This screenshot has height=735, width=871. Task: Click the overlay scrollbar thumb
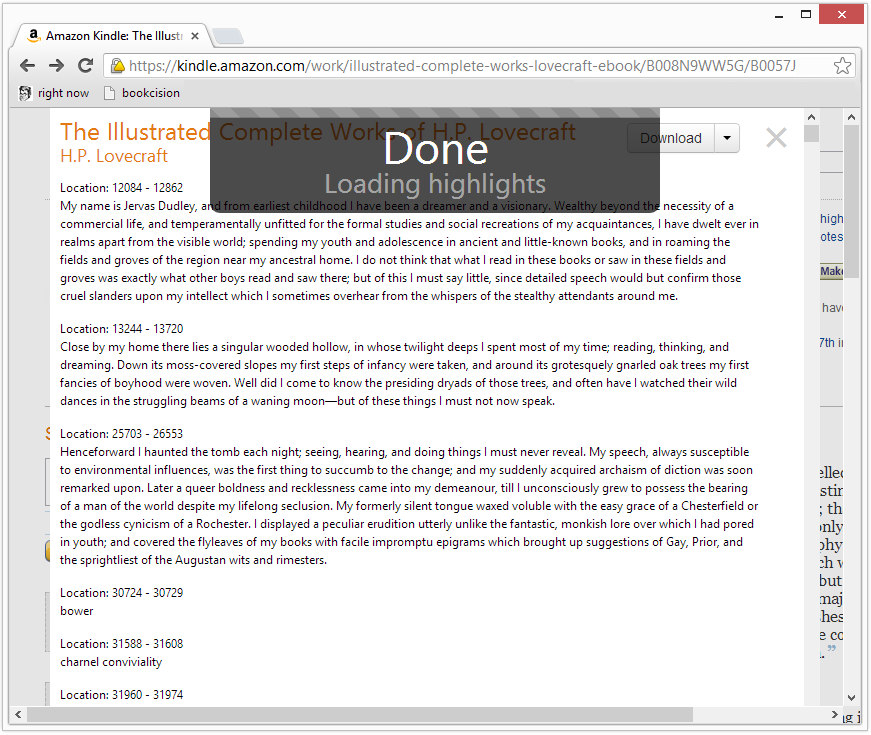pyautogui.click(x=812, y=134)
